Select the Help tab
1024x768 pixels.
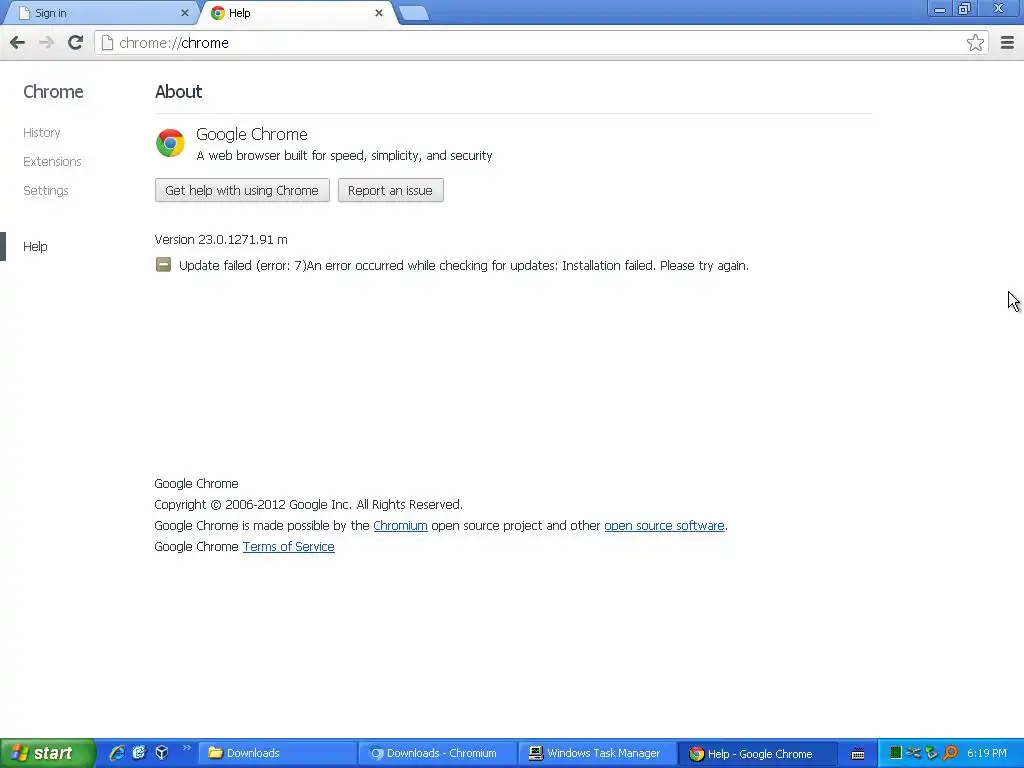pyautogui.click(x=297, y=13)
